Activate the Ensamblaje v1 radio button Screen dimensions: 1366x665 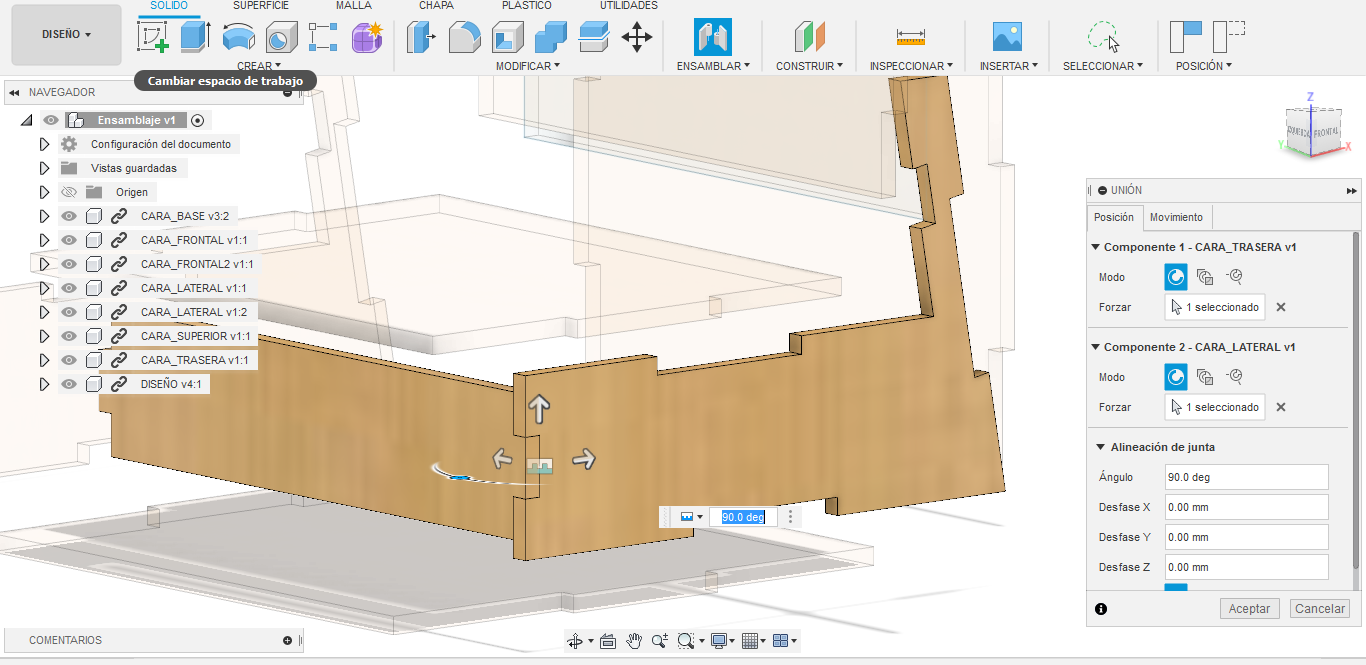pos(197,120)
